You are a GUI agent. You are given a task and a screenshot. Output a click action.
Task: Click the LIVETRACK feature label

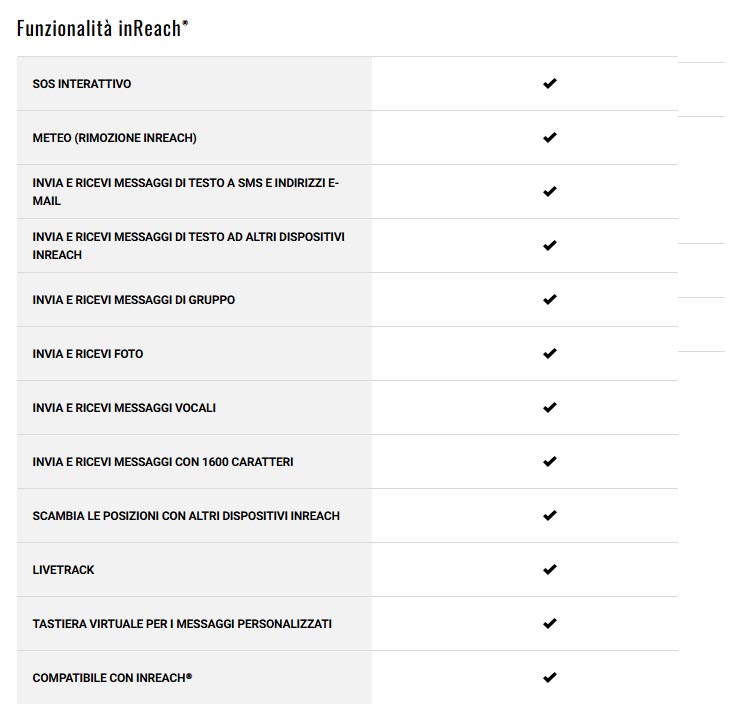pyautogui.click(x=64, y=570)
